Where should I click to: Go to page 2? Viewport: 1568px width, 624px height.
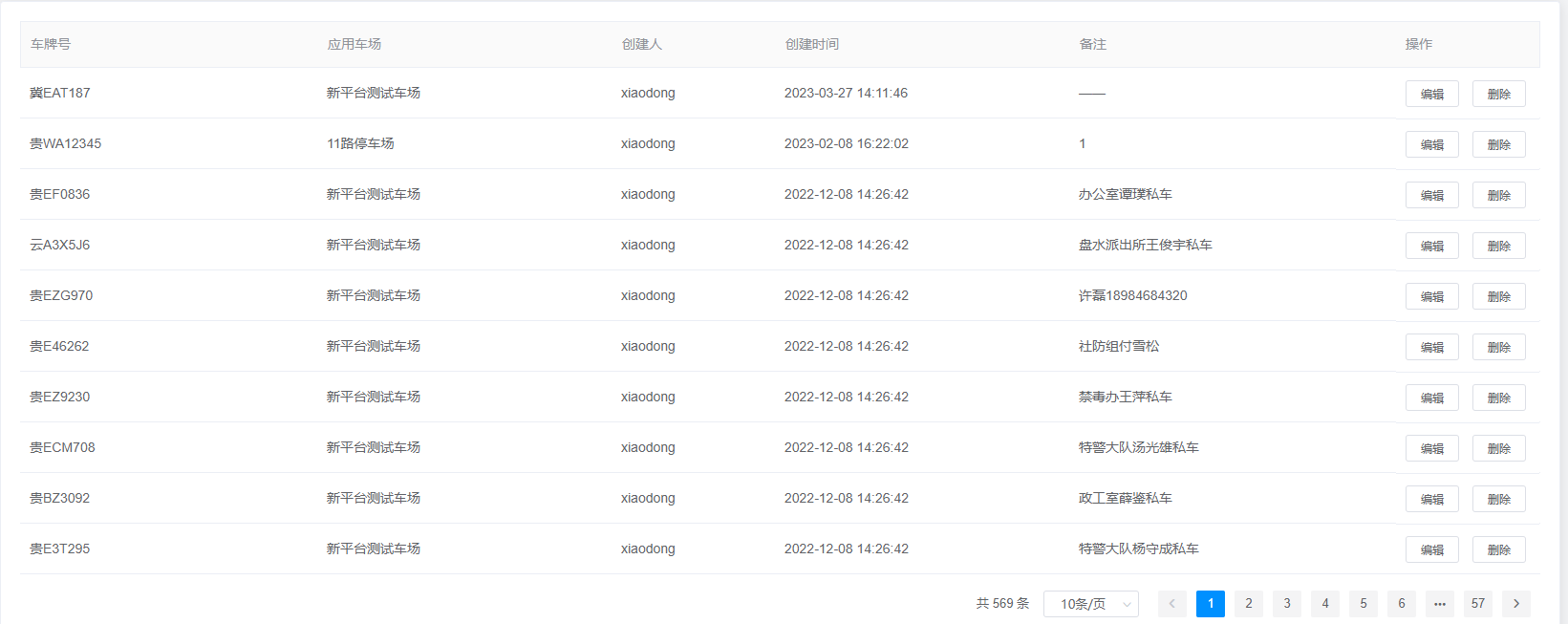[x=1248, y=604]
